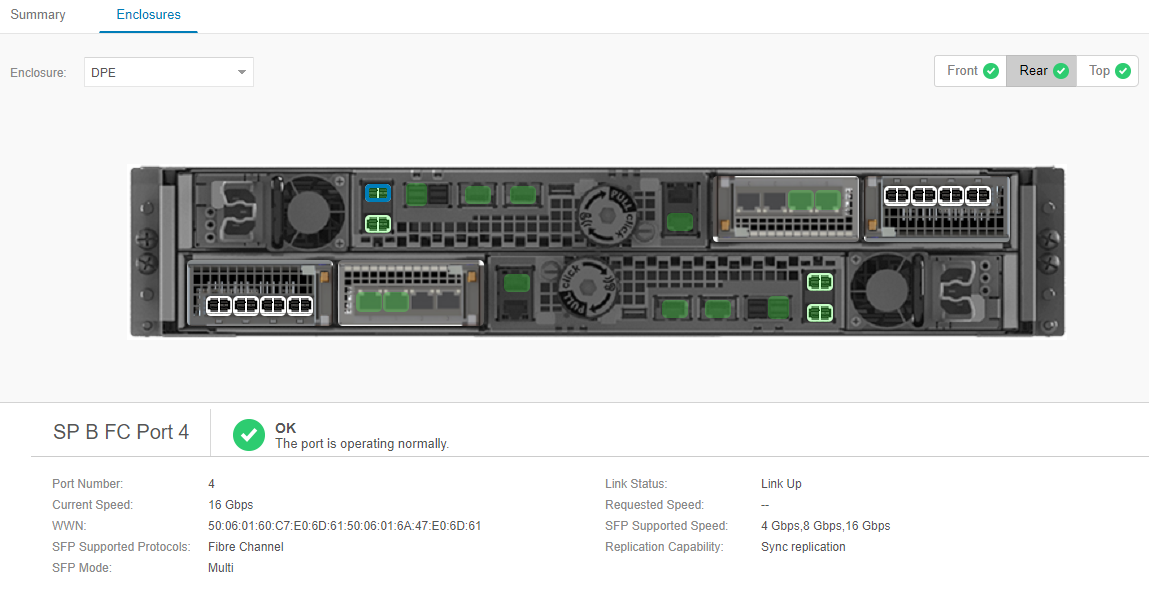The height and width of the screenshot is (598, 1149).
Task: Select the upper FC port on the lower SP
Action: pos(820,281)
